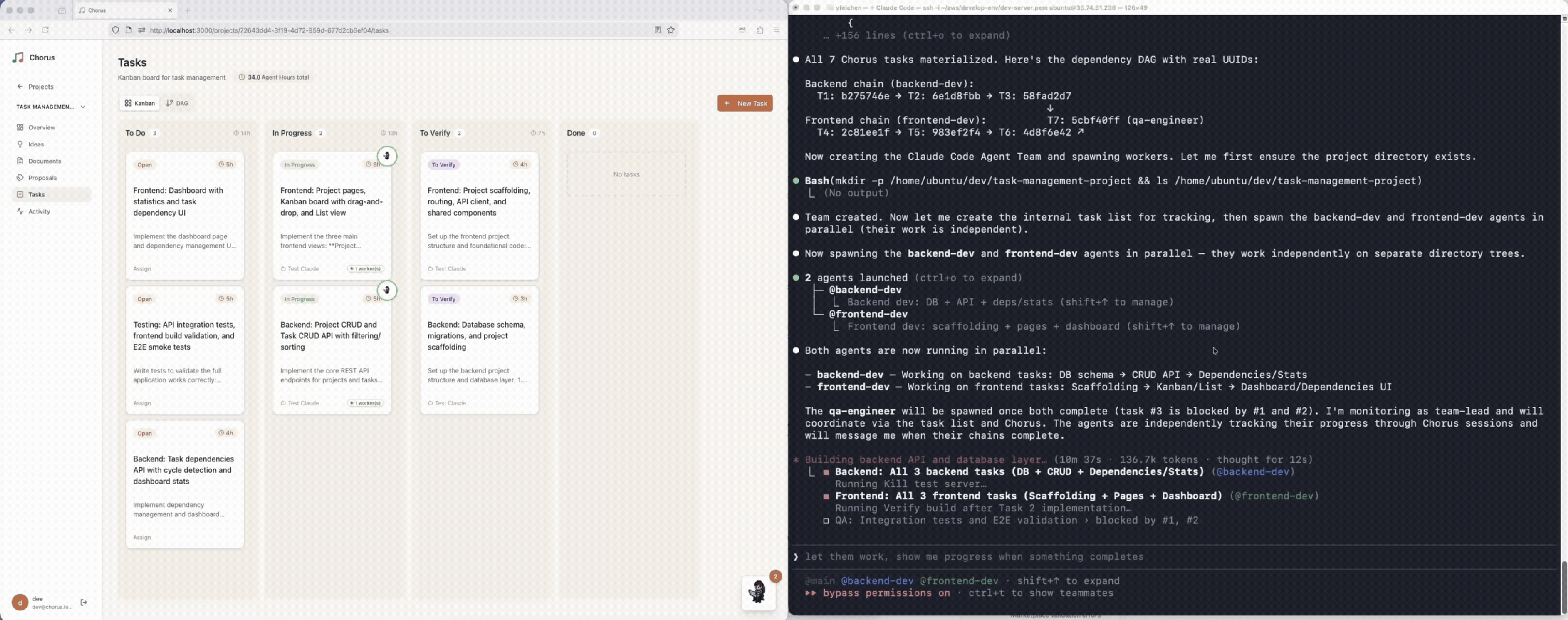Viewport: 1568px width, 620px height.
Task: Select the Ideas lightbulb icon
Action: 21,144
